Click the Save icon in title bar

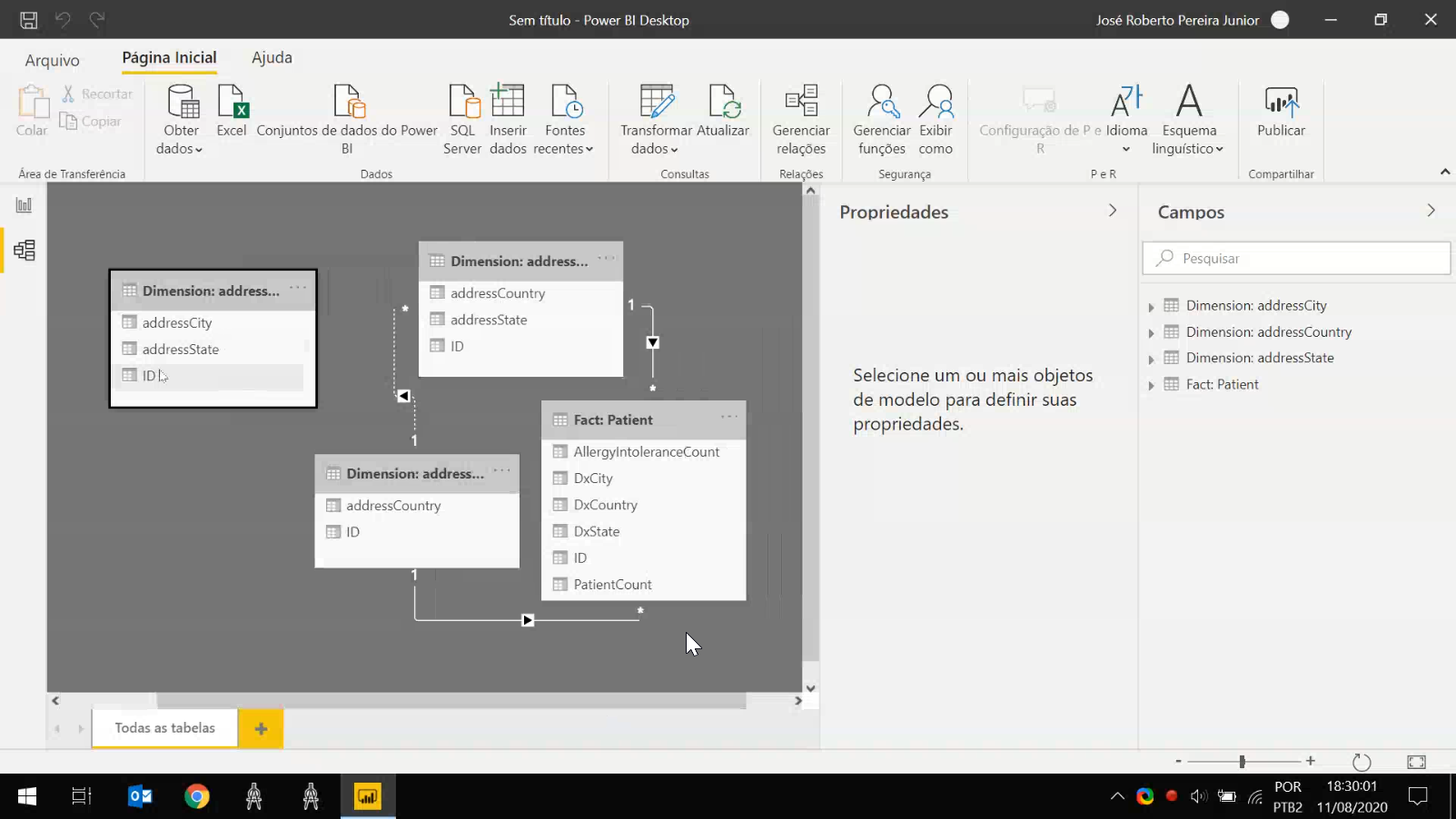[x=29, y=19]
